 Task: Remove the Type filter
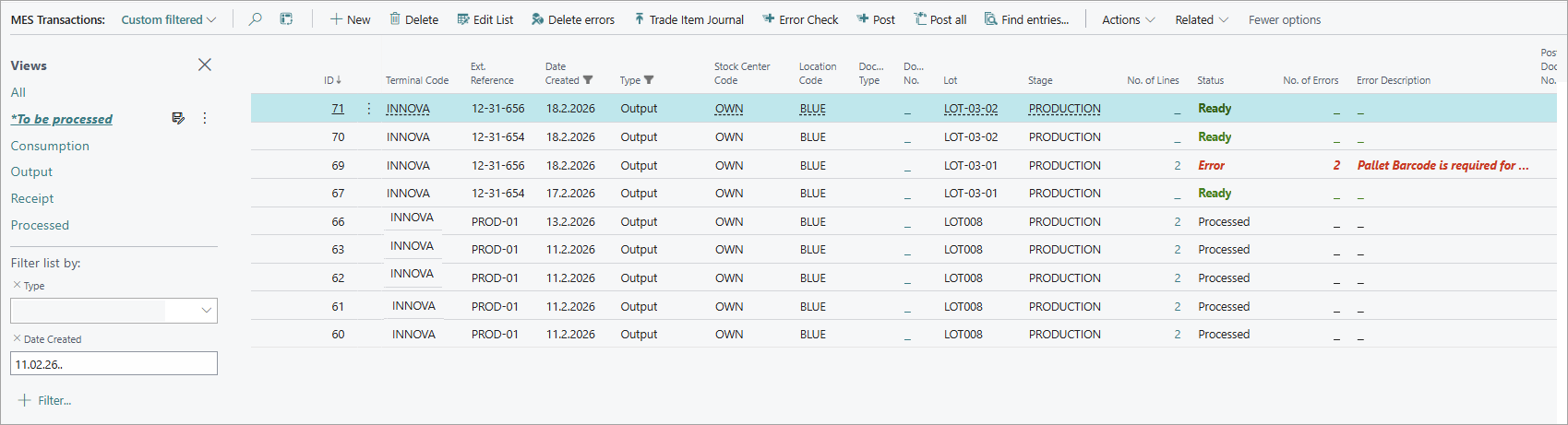point(17,285)
